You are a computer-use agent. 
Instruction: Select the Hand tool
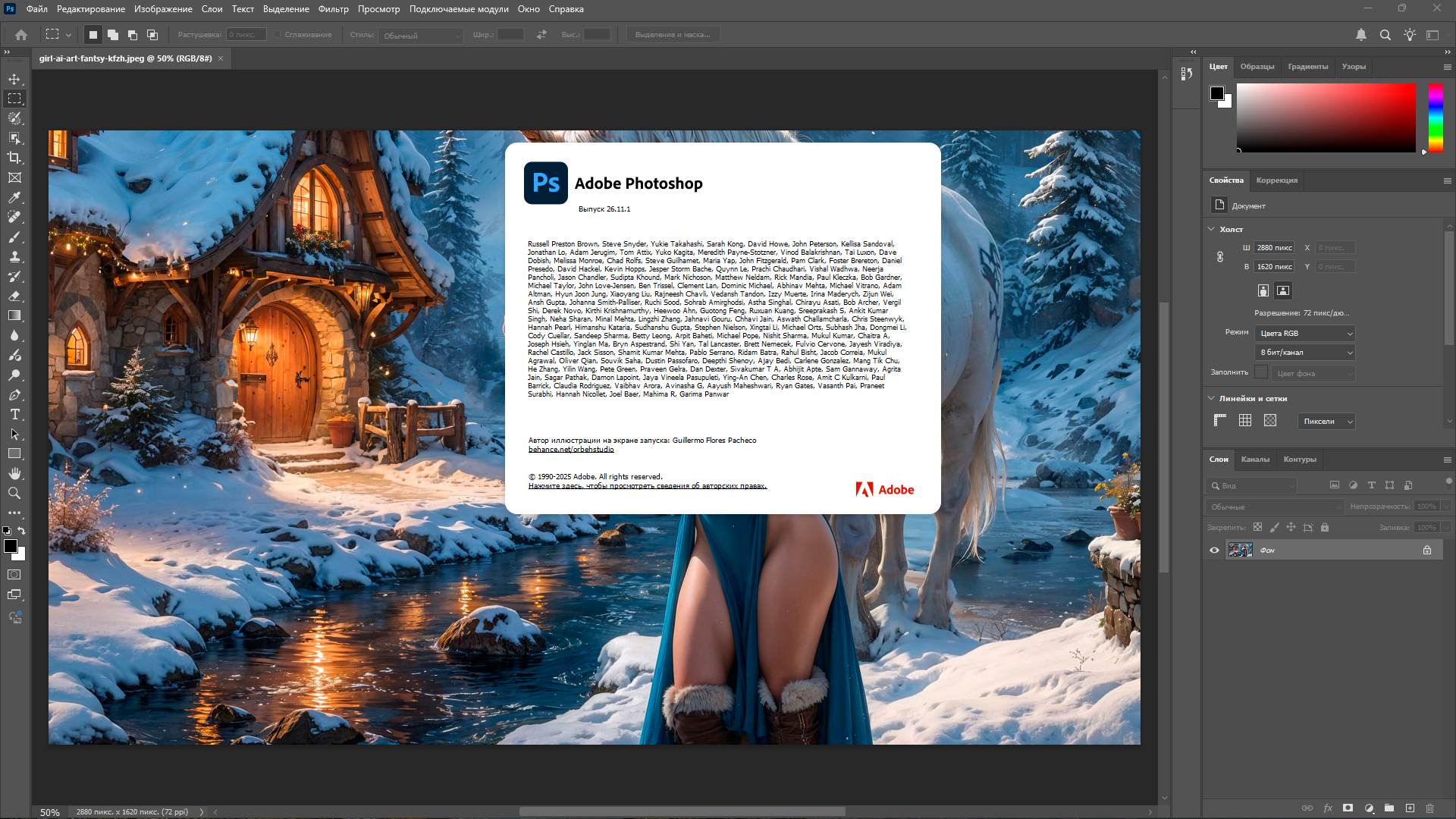14,473
